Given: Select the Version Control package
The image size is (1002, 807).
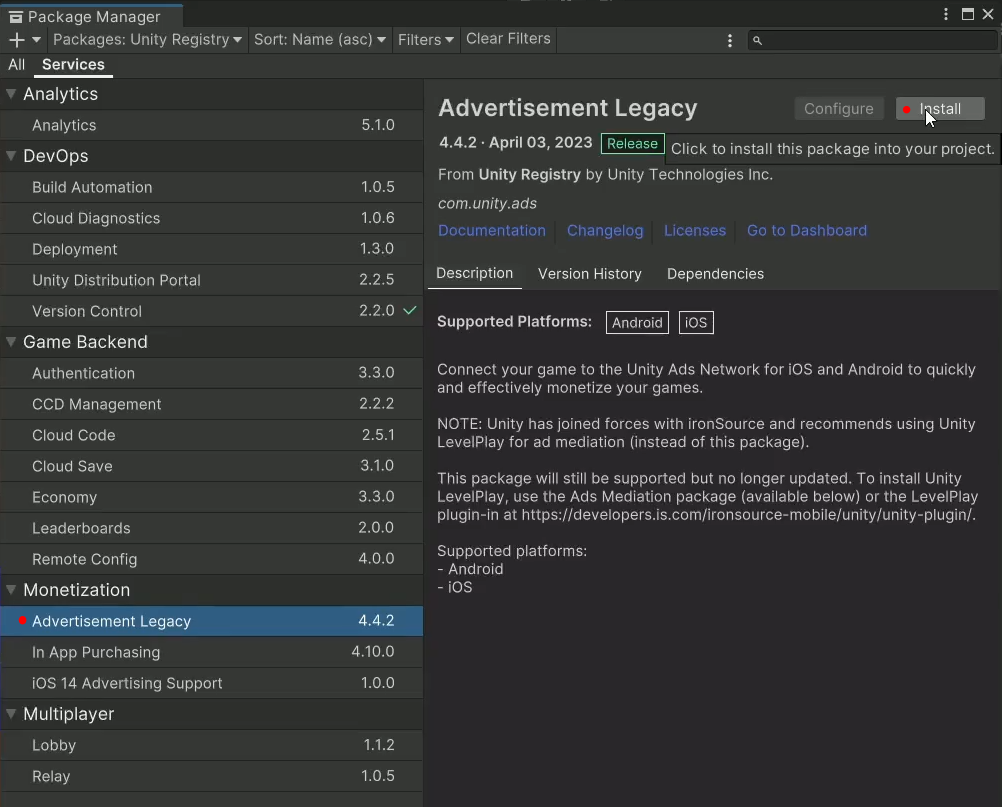Looking at the screenshot, I should [x=212, y=311].
